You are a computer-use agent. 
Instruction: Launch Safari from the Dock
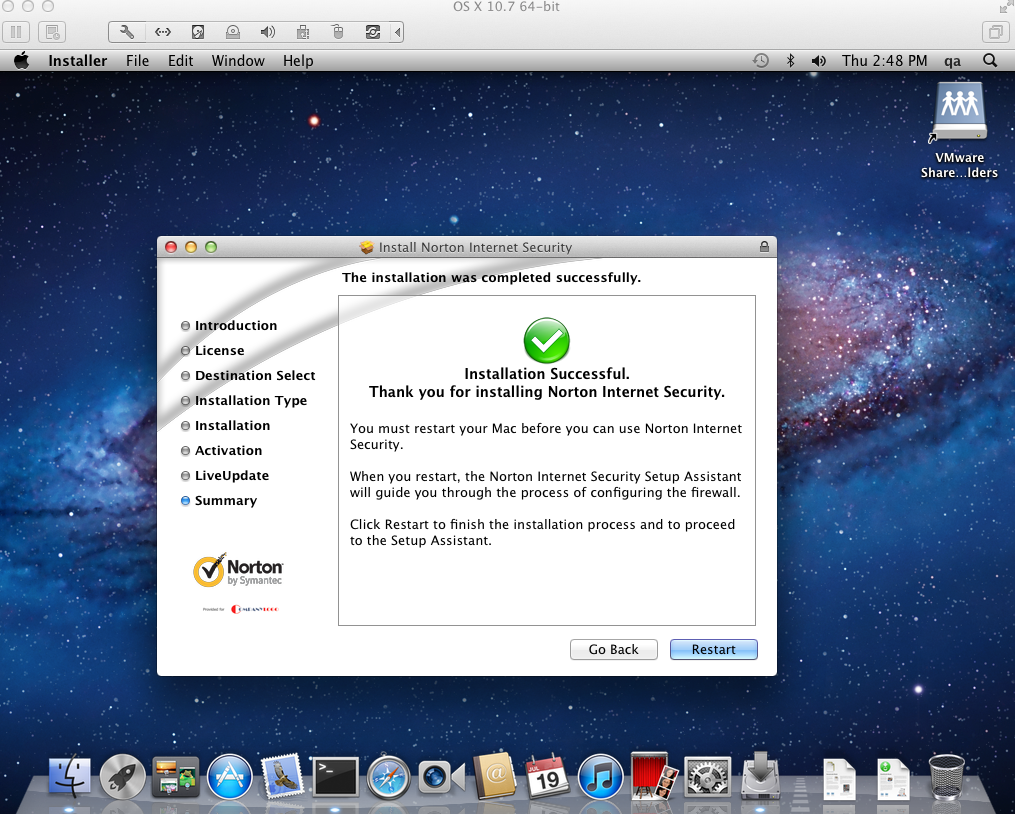click(x=388, y=776)
